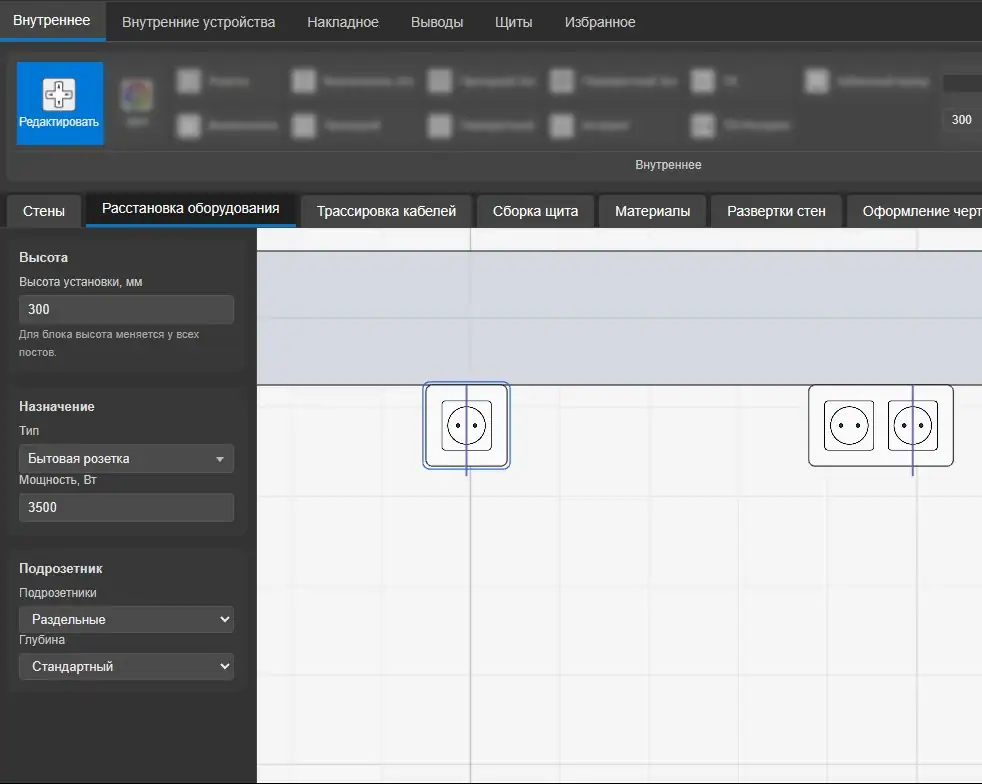Viewport: 982px width, 784px height.
Task: Open the Накладное ribbon tab
Action: click(343, 22)
